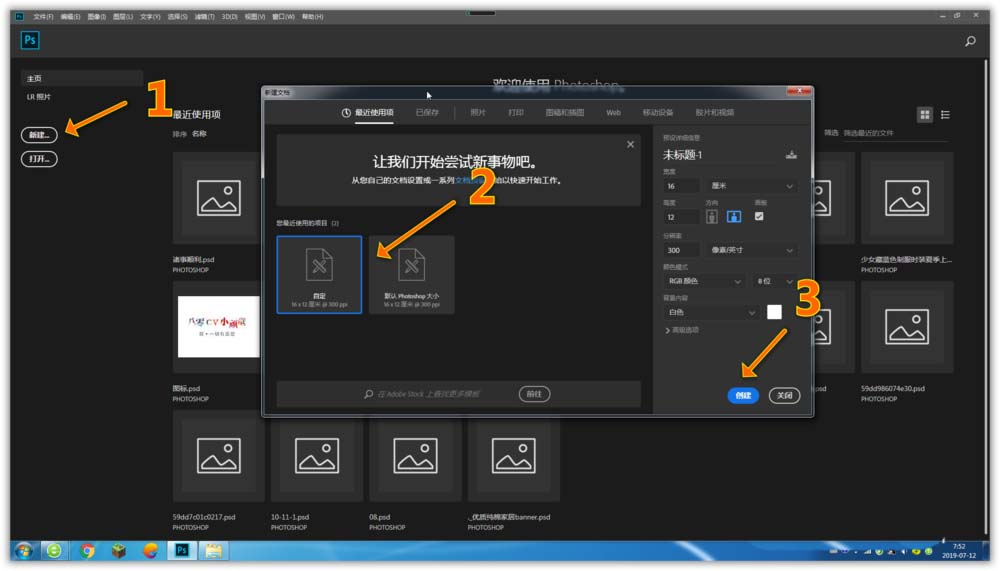Click the 前往 button beside Adobe Stock search
This screenshot has width=1000, height=571.
tap(534, 394)
